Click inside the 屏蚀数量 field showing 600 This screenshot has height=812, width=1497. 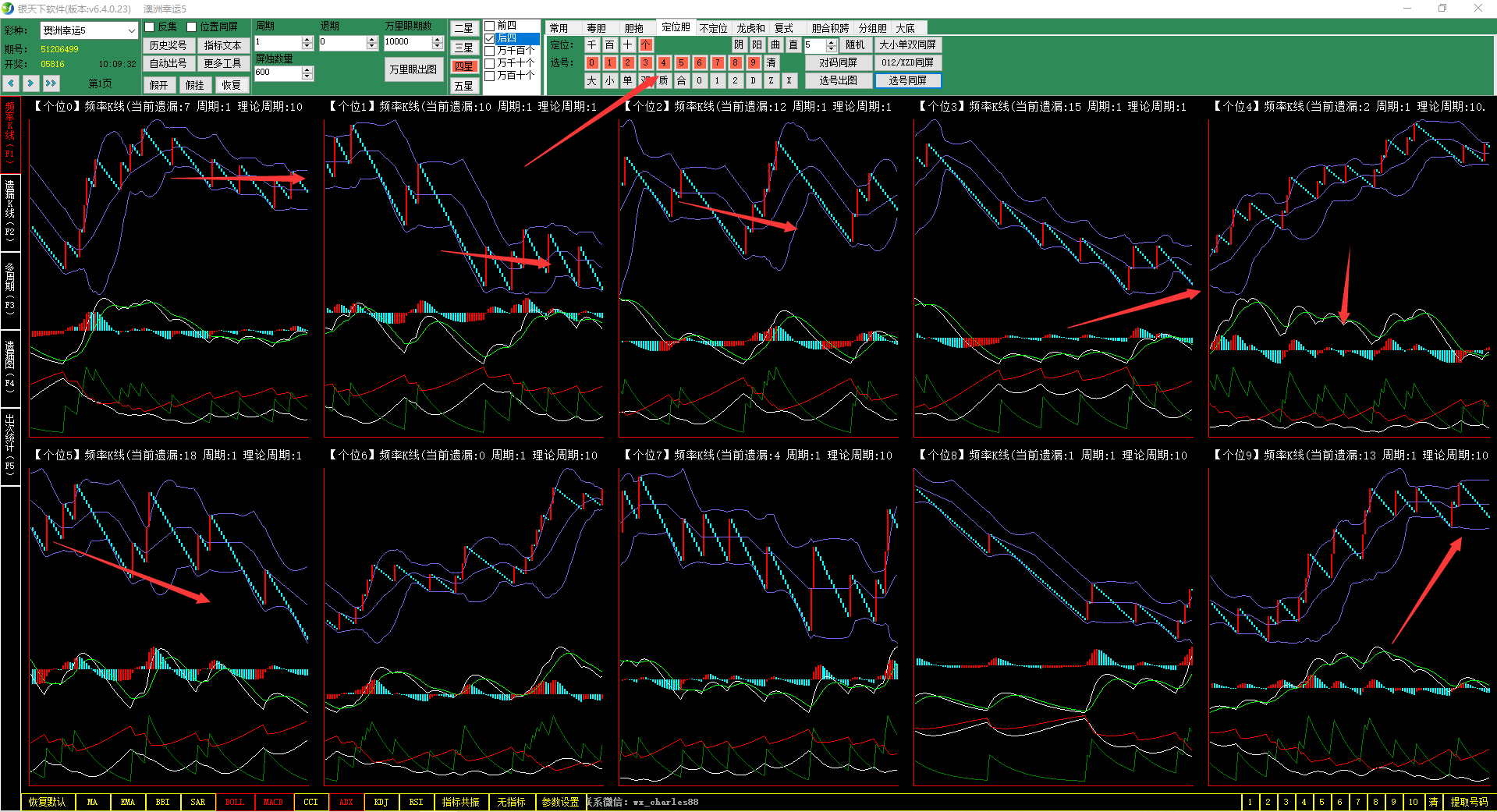click(x=278, y=73)
